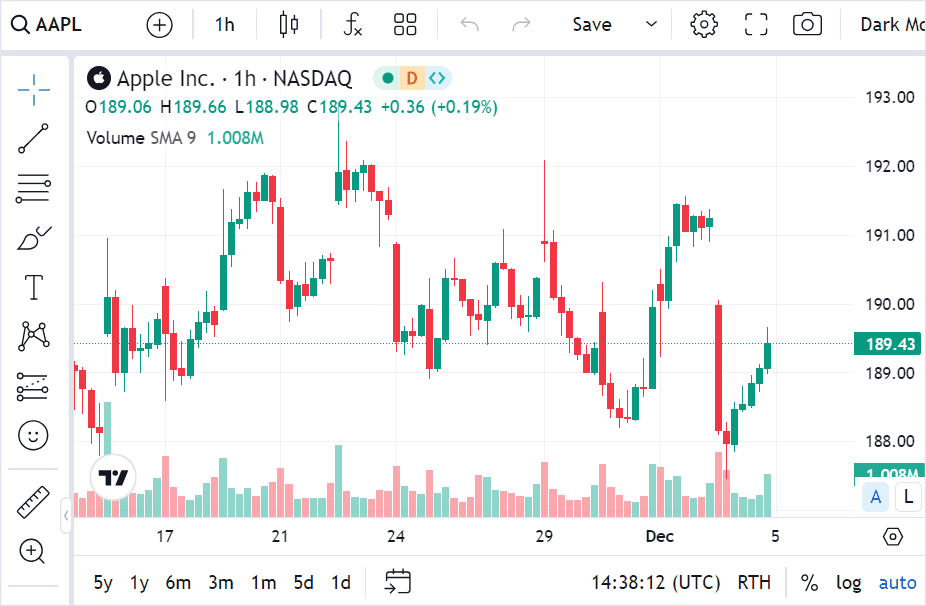Viewport: 926px width, 606px height.
Task: Select the ruler measure tool
Action: [34, 502]
